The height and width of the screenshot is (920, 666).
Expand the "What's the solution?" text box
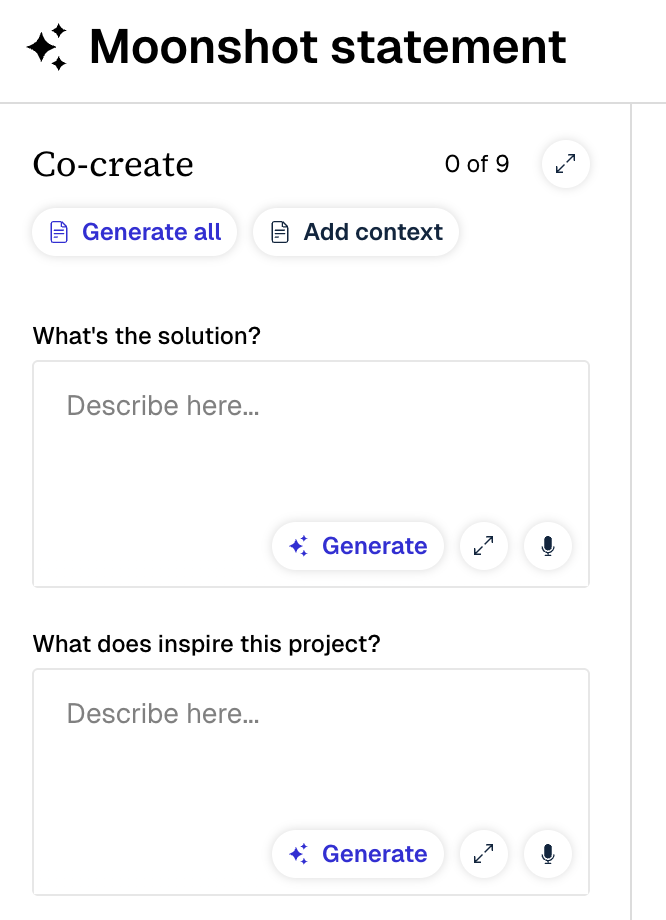point(484,546)
